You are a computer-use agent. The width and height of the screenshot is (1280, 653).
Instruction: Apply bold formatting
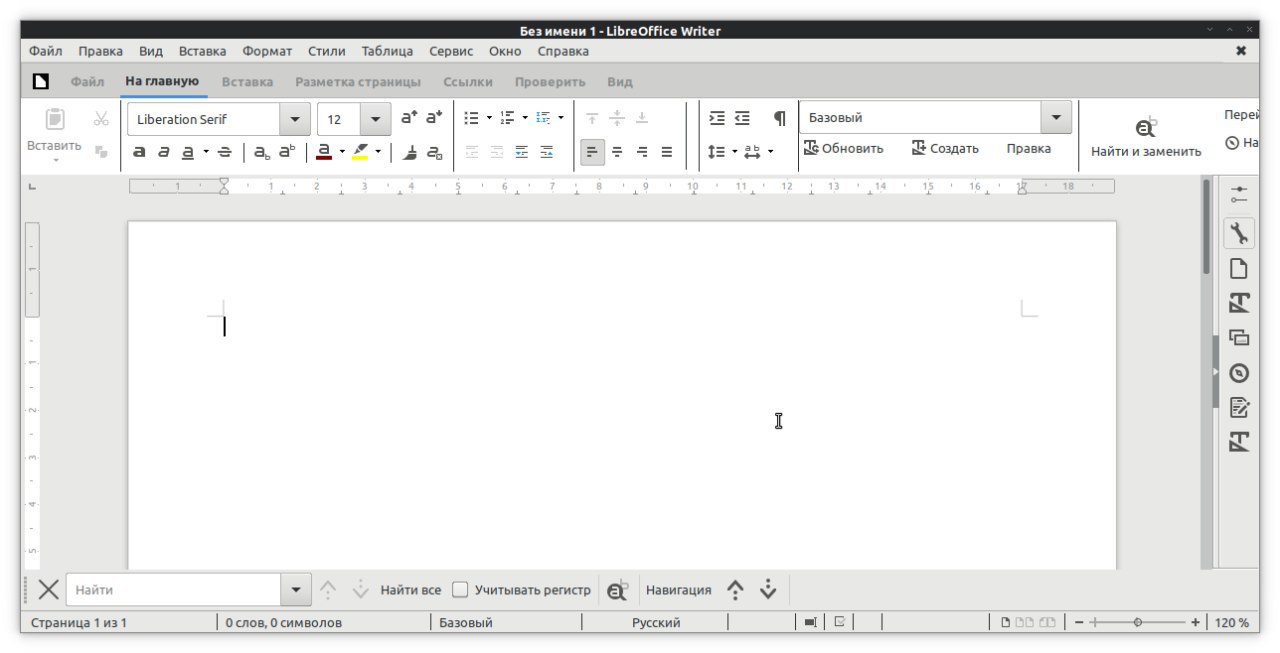tap(140, 152)
